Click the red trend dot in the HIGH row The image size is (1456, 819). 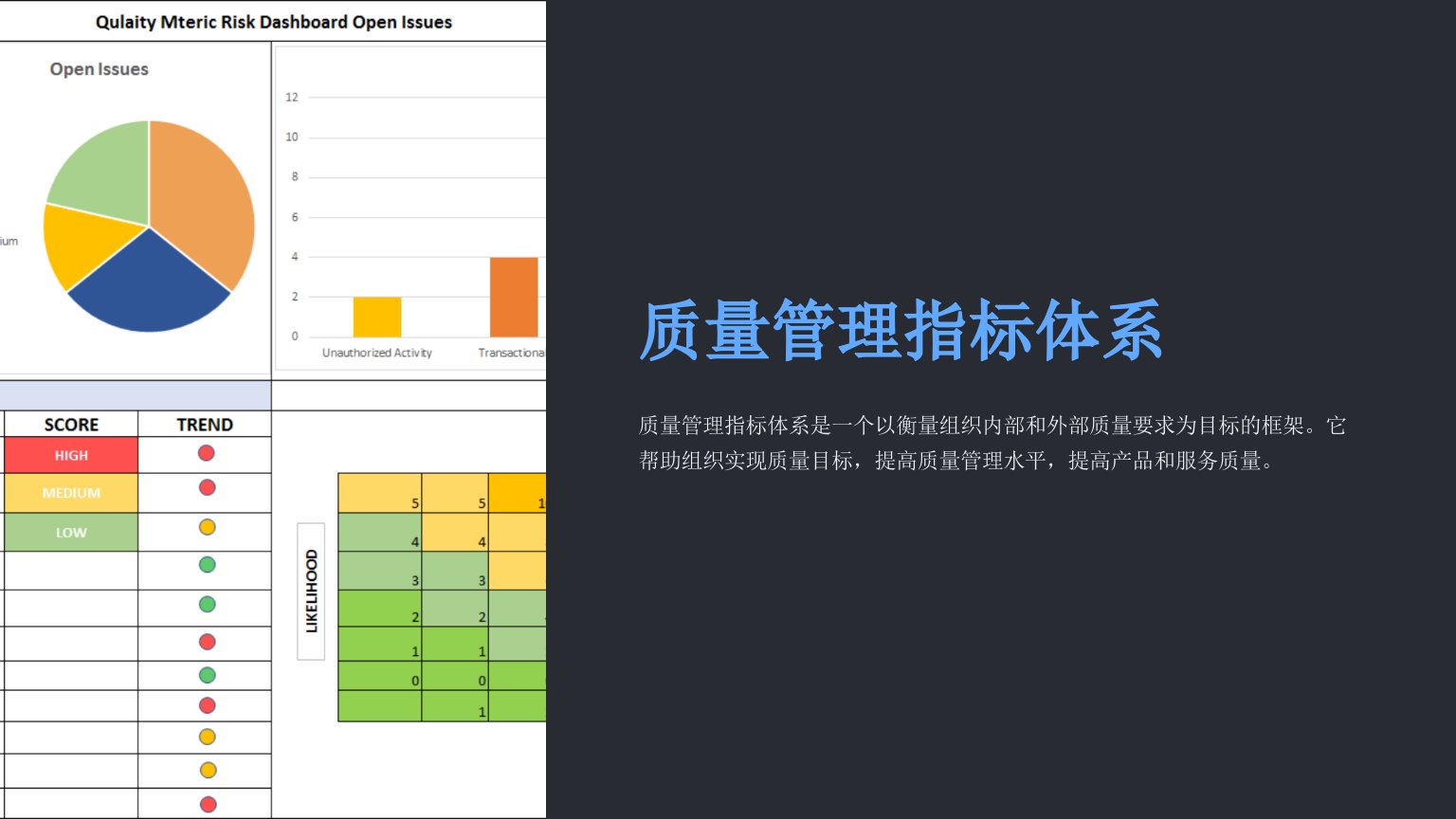tap(206, 453)
